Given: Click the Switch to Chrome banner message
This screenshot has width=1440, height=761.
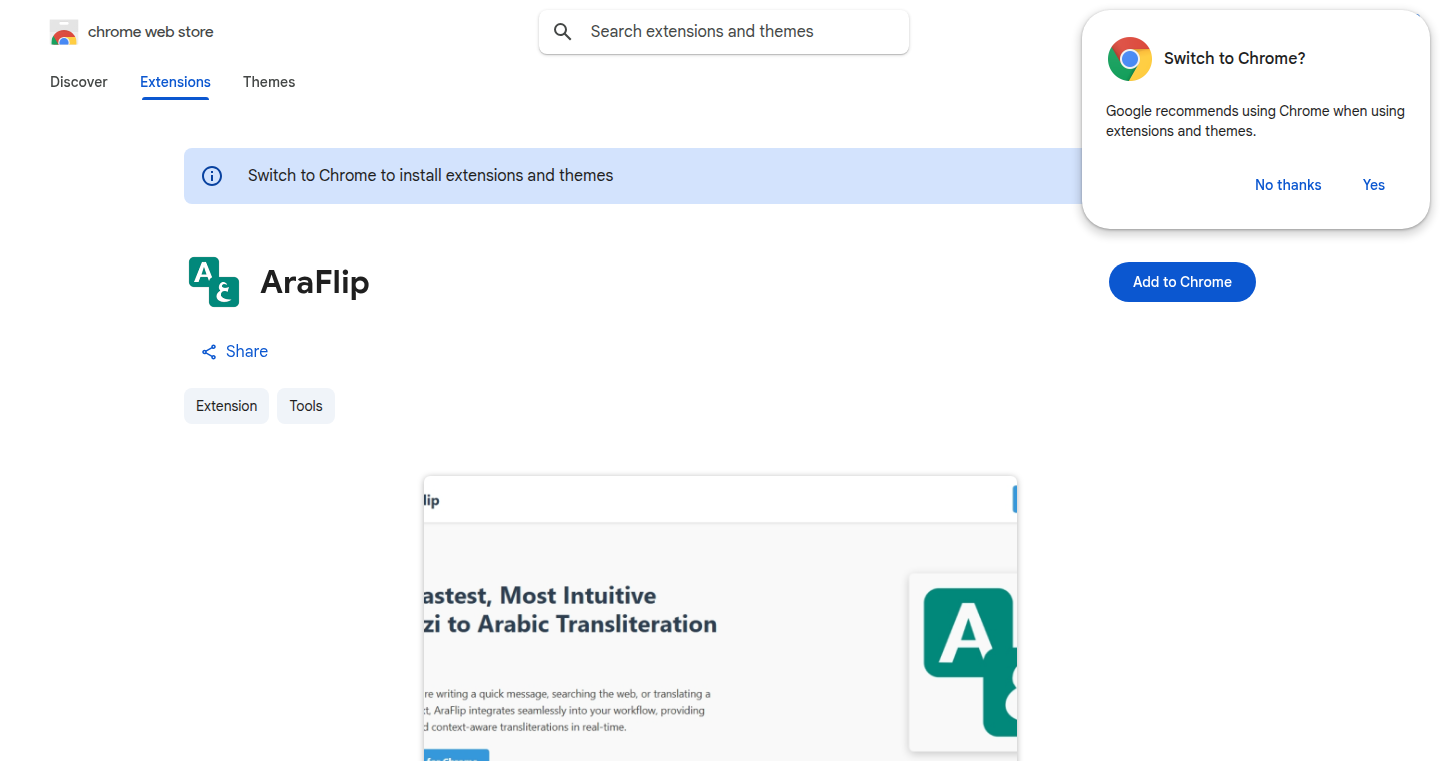Looking at the screenshot, I should 431,176.
